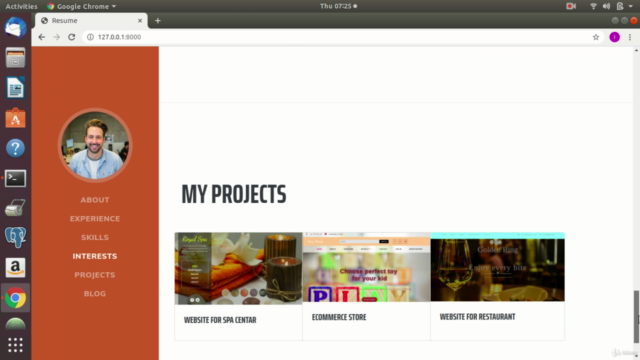Bookmark this page with the star
The width and height of the screenshot is (640, 360).
click(596, 37)
